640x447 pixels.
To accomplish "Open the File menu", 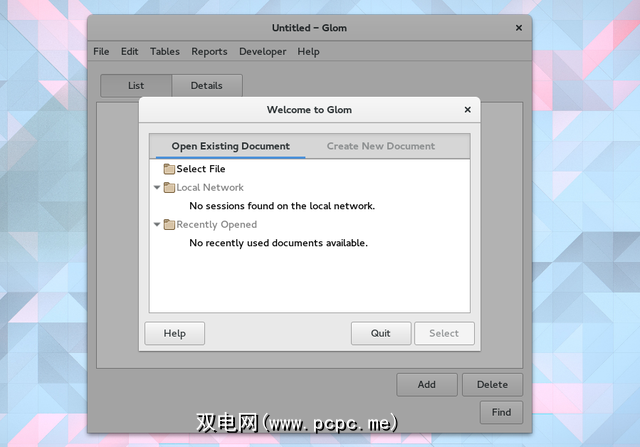I will click(x=101, y=51).
